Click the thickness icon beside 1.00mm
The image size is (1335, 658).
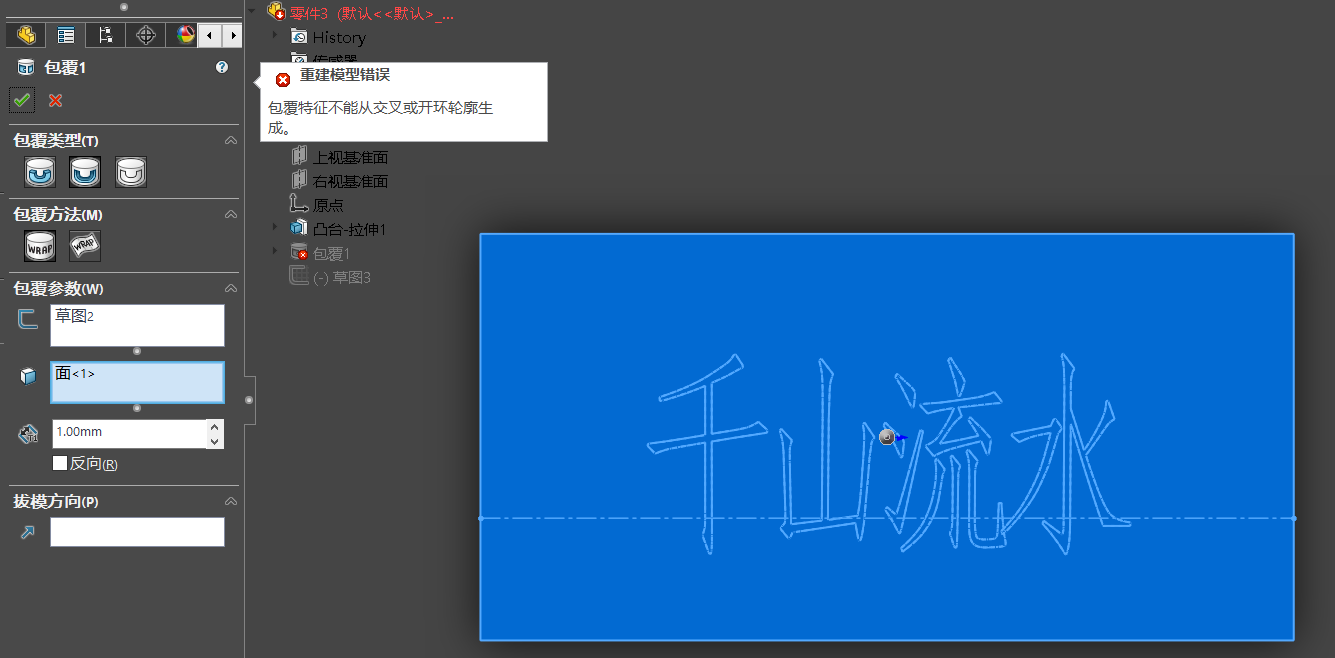pyautogui.click(x=28, y=434)
